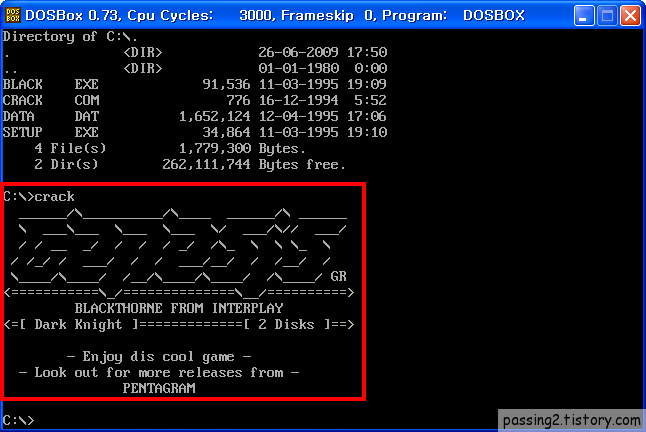Click file size 1,652,124
The width and height of the screenshot is (646, 432).
tap(214, 117)
